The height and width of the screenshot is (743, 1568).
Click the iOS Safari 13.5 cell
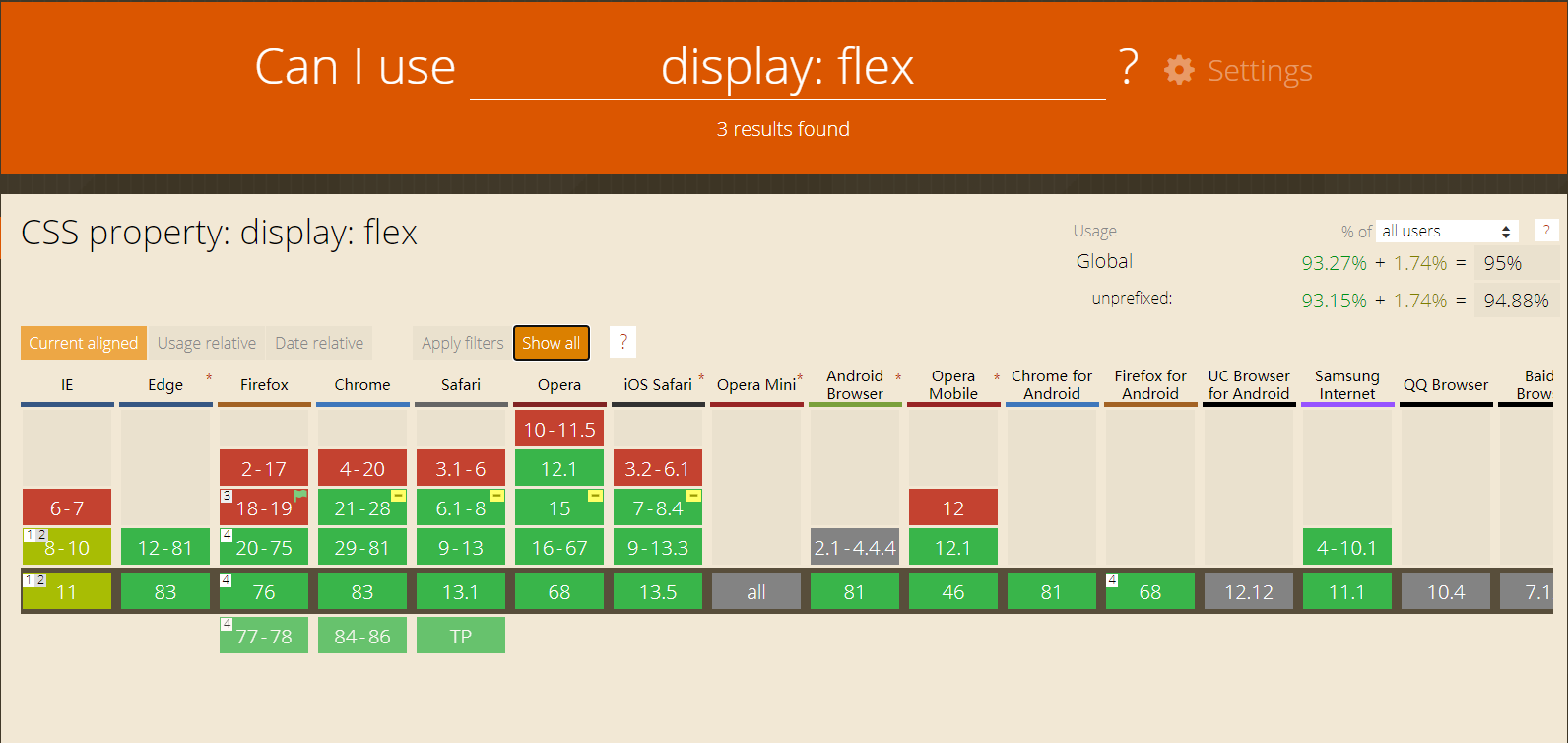[x=658, y=591]
